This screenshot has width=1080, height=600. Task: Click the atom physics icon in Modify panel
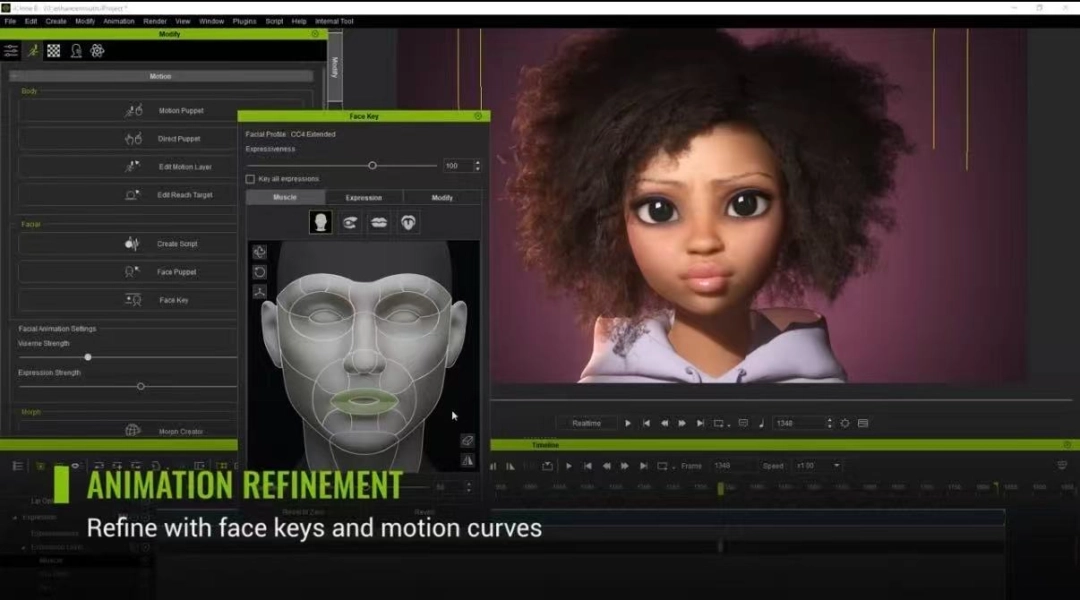[97, 51]
